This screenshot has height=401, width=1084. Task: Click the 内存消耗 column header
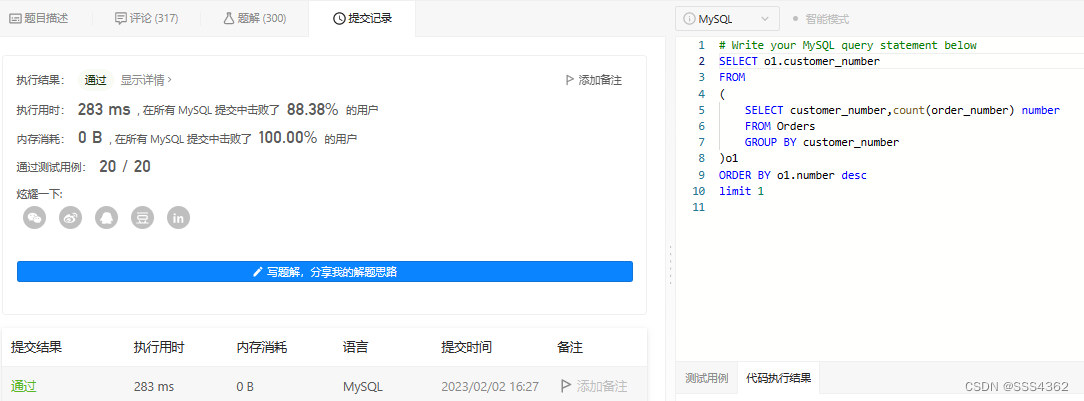coord(262,347)
